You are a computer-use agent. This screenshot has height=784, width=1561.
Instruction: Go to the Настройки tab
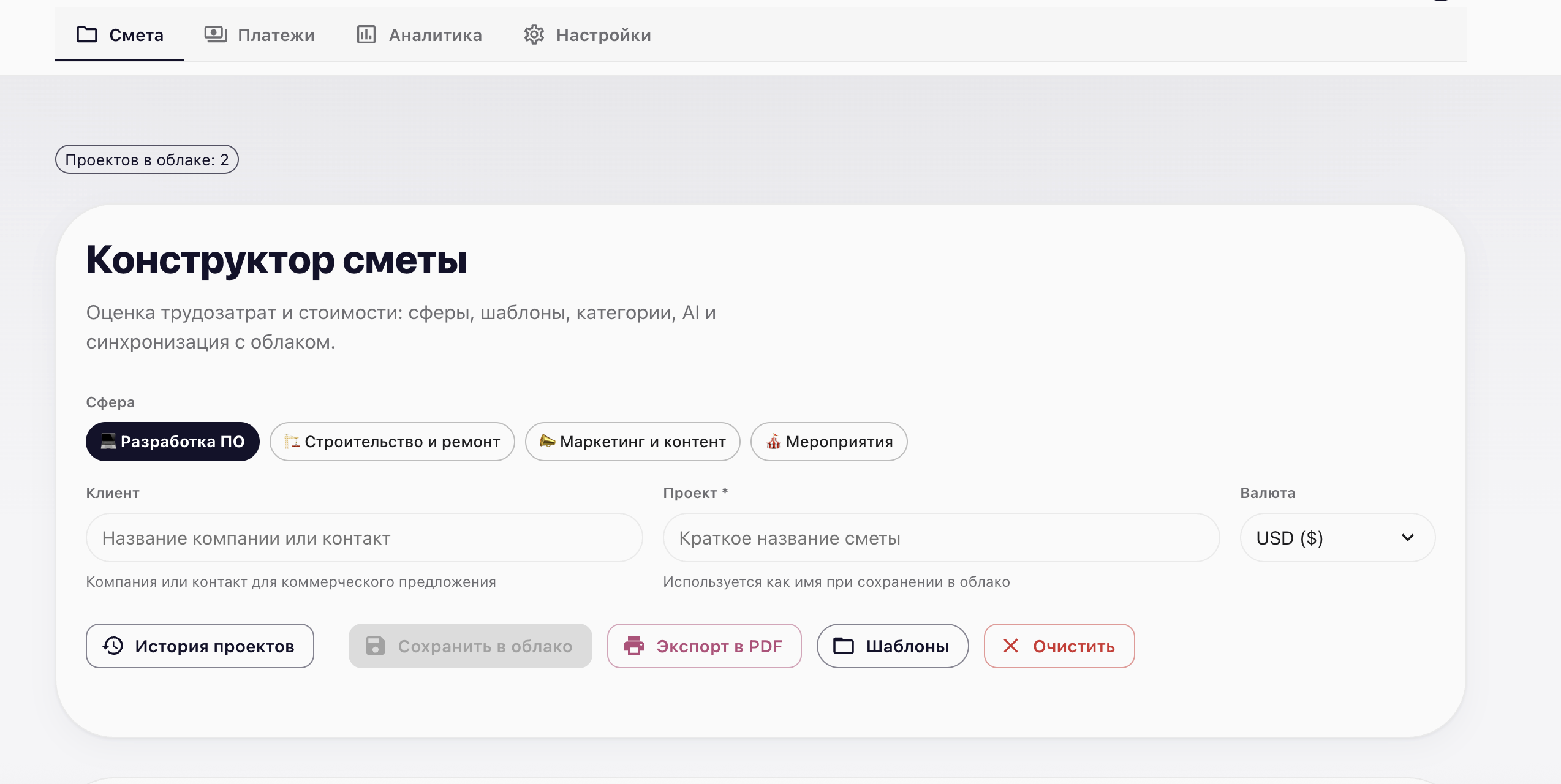(x=587, y=35)
